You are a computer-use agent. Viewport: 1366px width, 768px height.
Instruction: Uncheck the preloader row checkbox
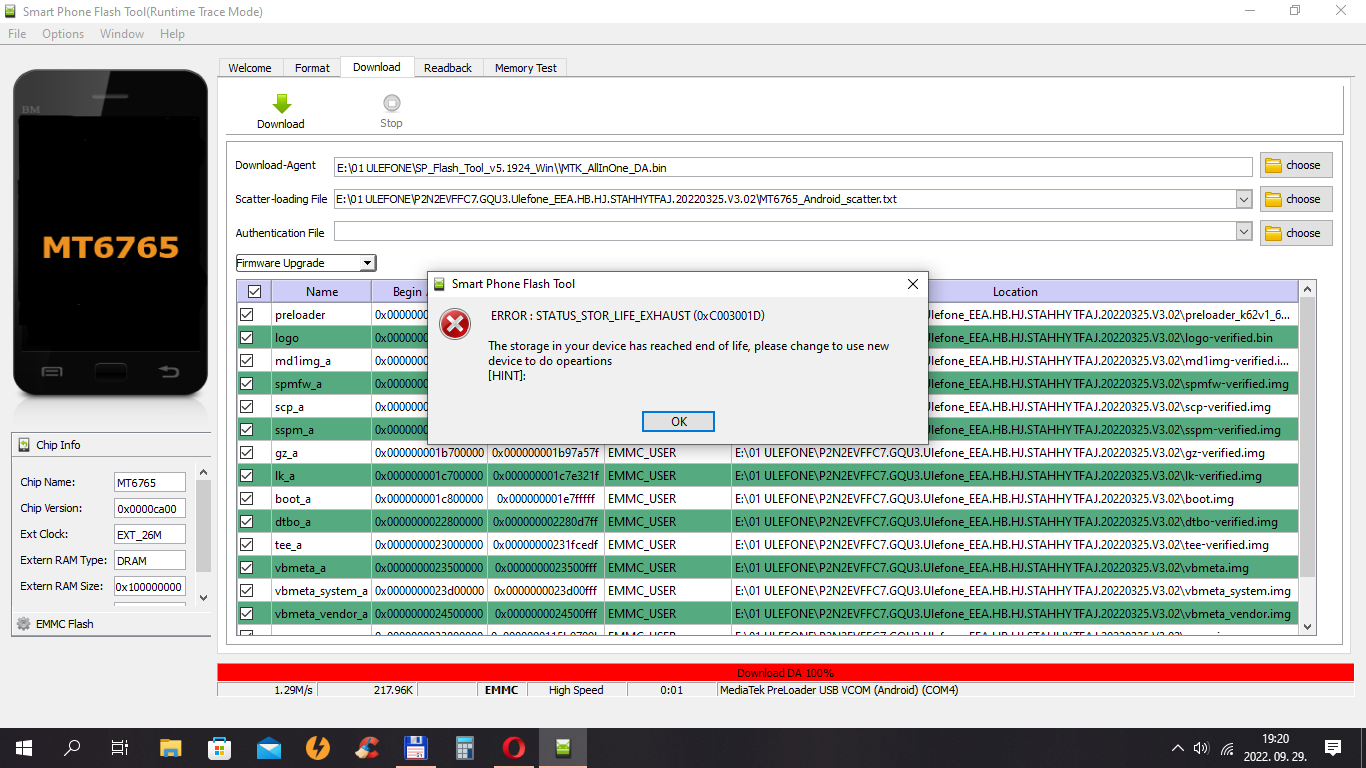pos(246,314)
